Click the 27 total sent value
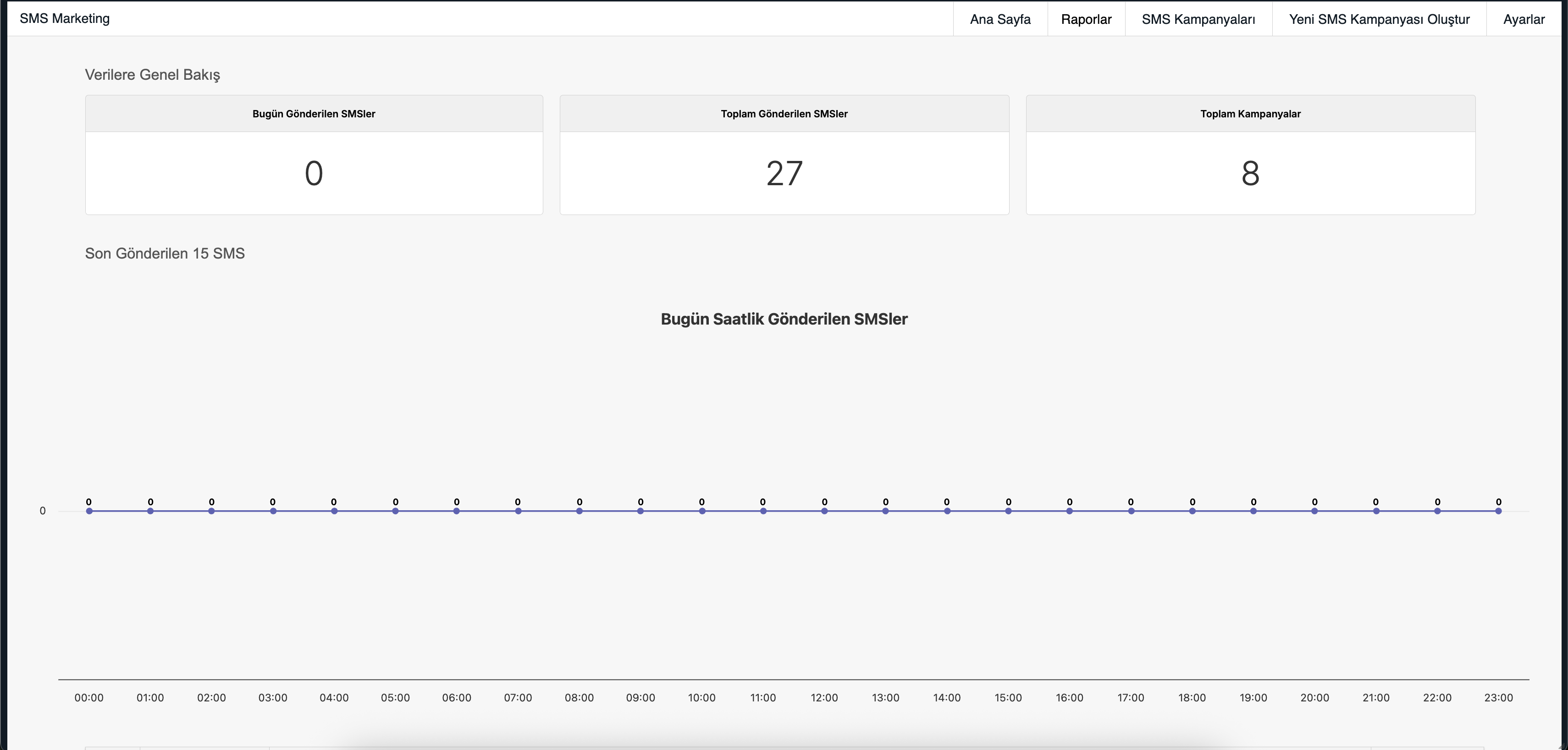 (x=784, y=173)
